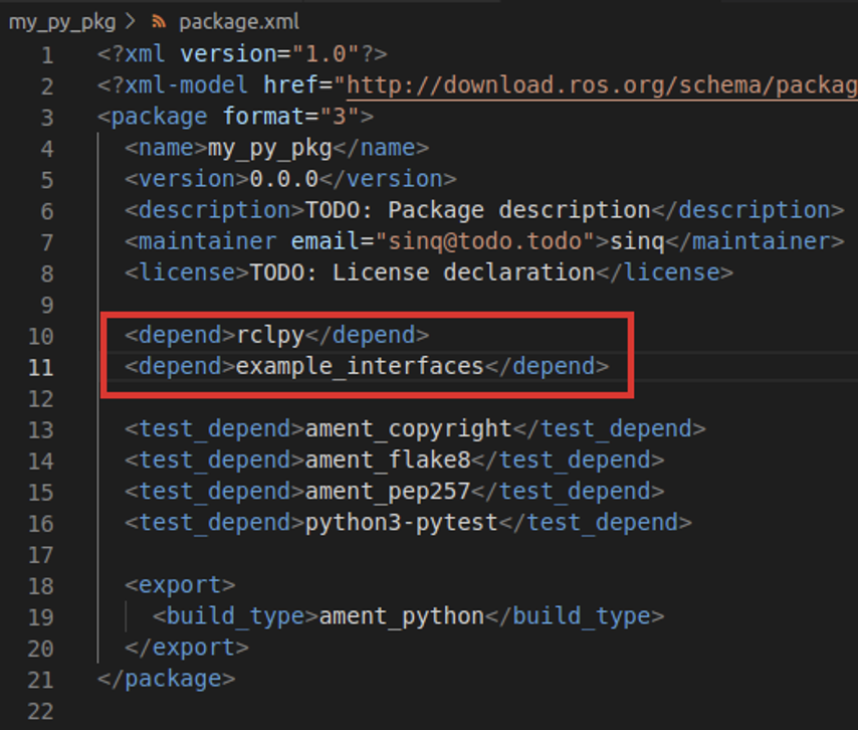
Task: Click 'ament_flake8' test dependency
Action: tap(388, 460)
